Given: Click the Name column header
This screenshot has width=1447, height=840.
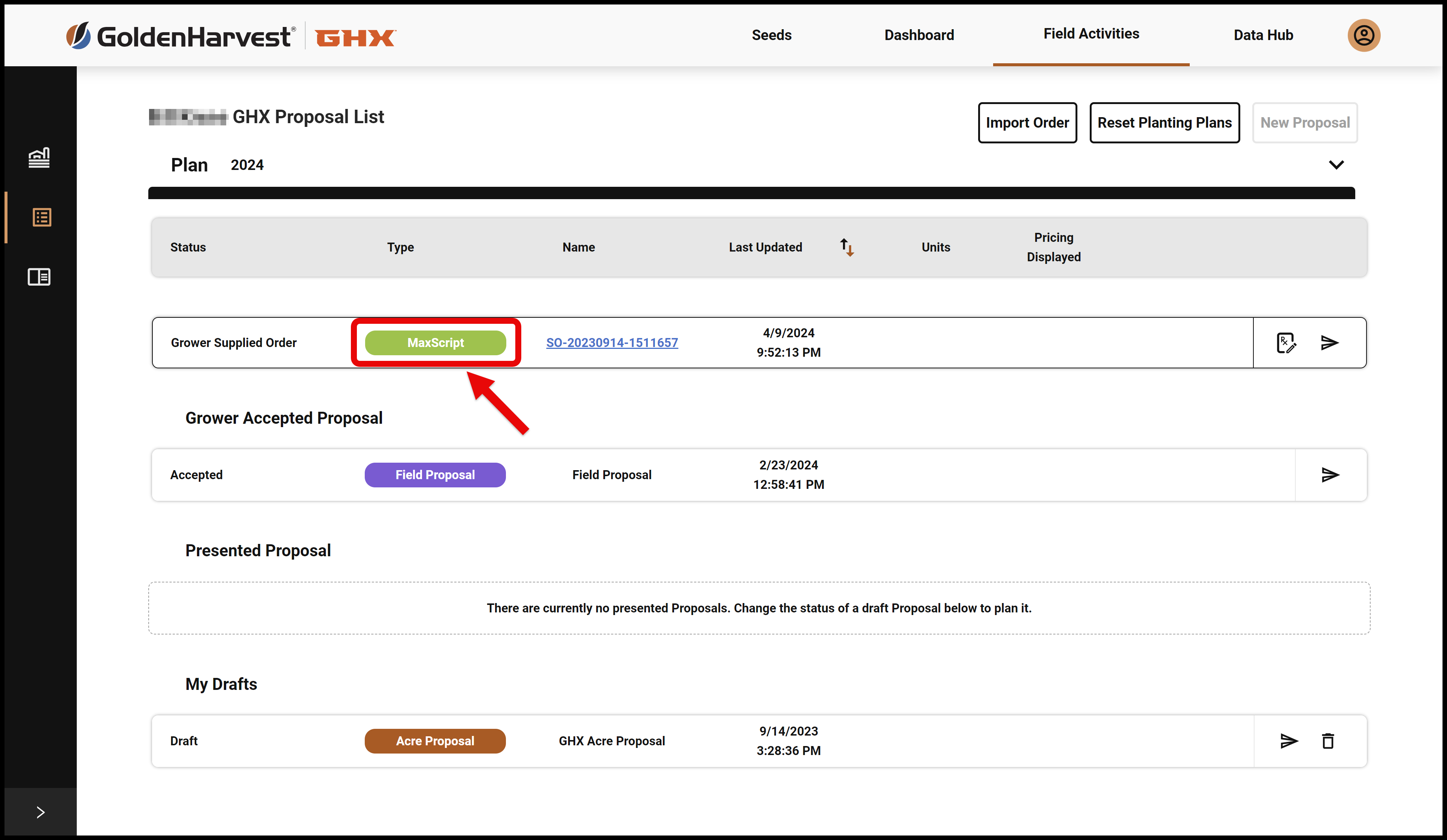Looking at the screenshot, I should pos(578,247).
